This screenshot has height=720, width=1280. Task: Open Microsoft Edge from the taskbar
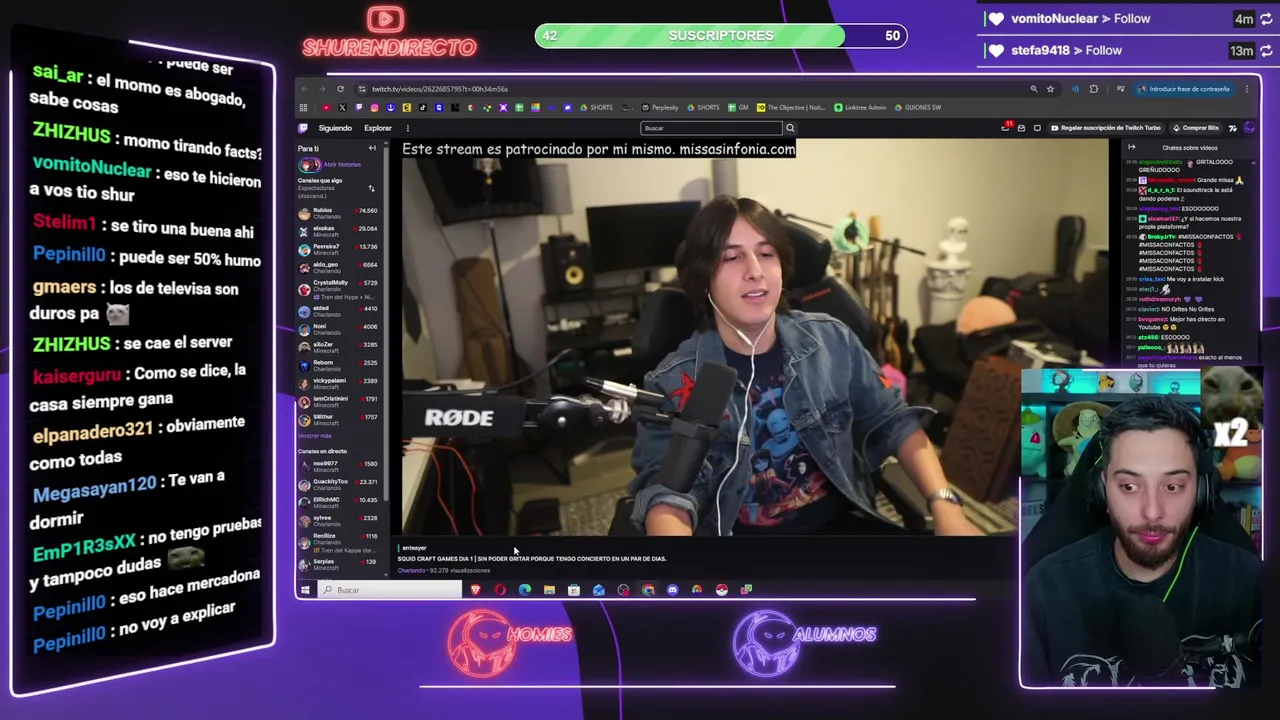[x=525, y=590]
